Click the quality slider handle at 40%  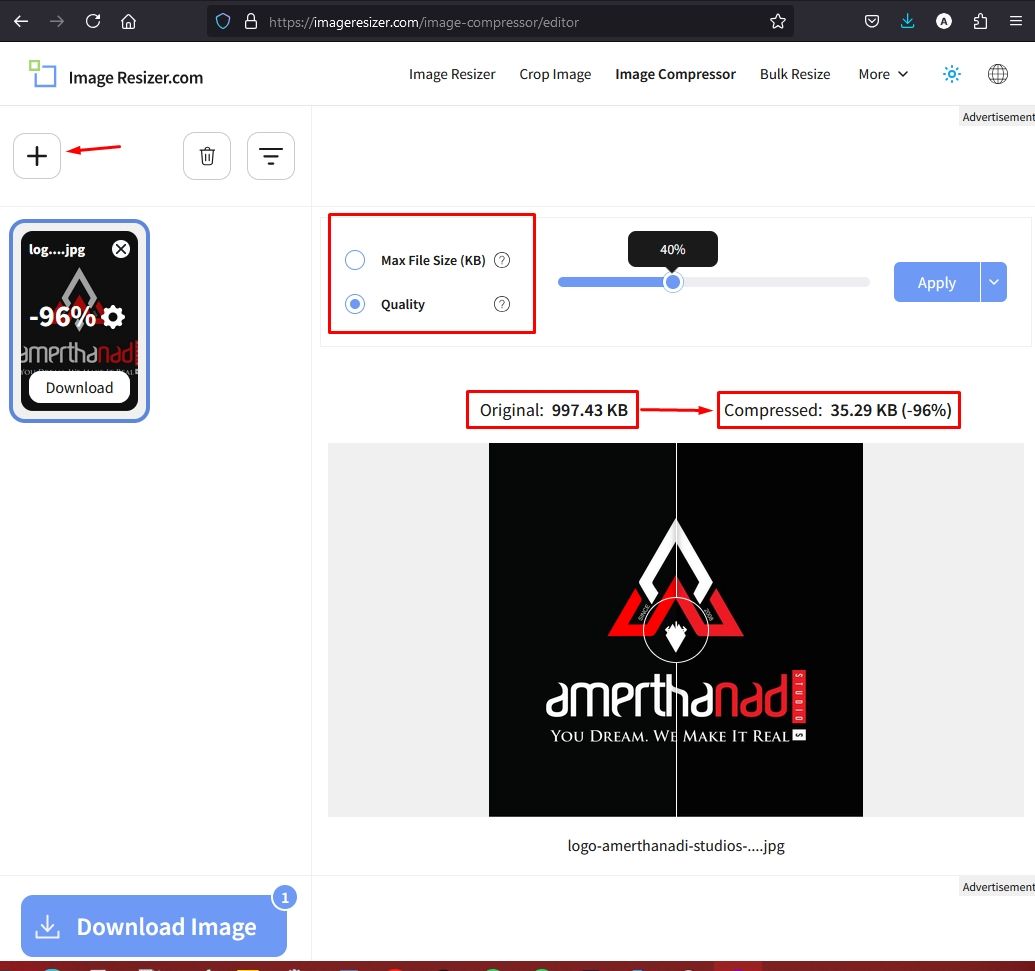tap(673, 283)
